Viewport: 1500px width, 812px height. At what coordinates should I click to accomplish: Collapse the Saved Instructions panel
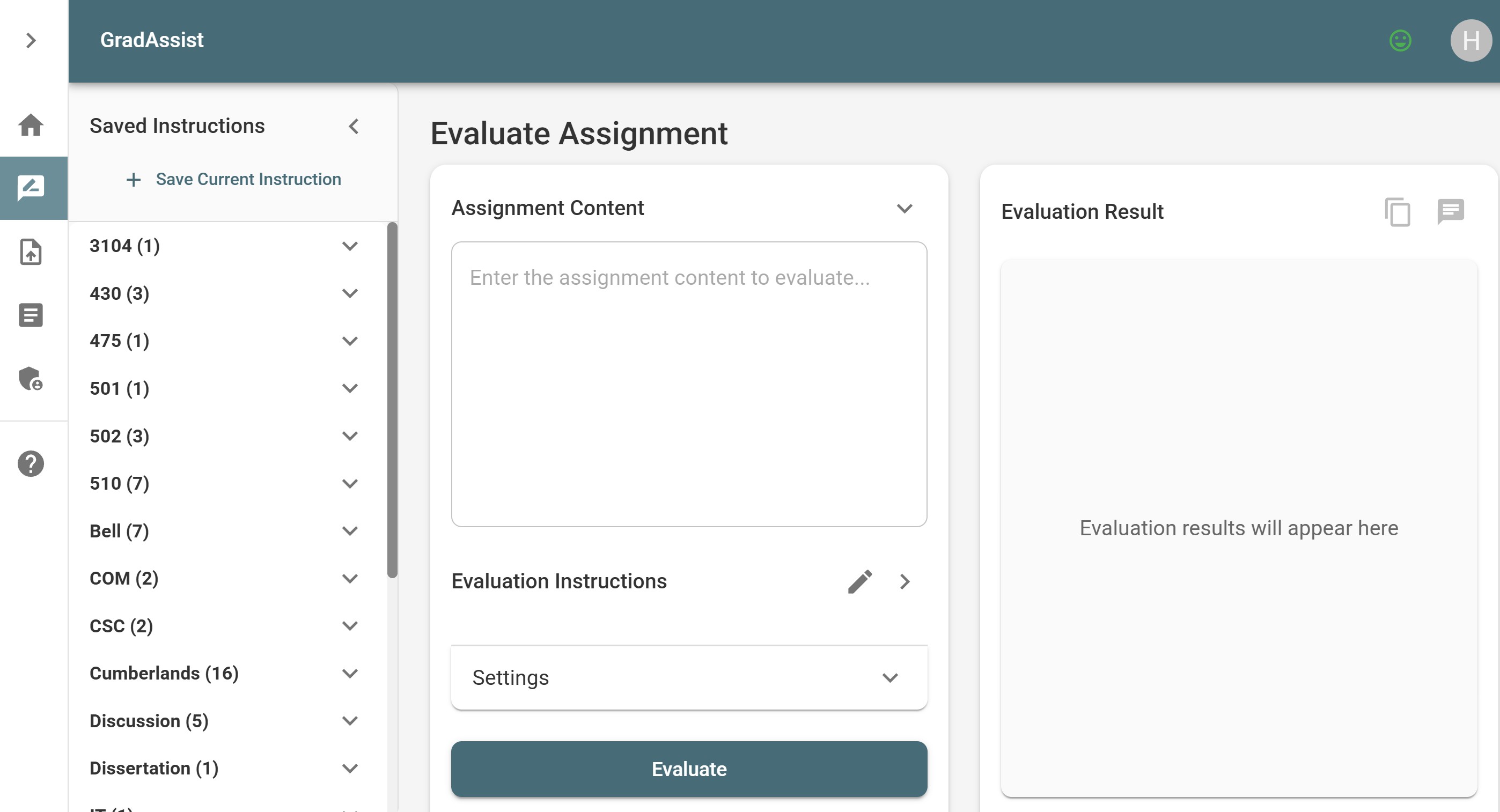click(354, 126)
